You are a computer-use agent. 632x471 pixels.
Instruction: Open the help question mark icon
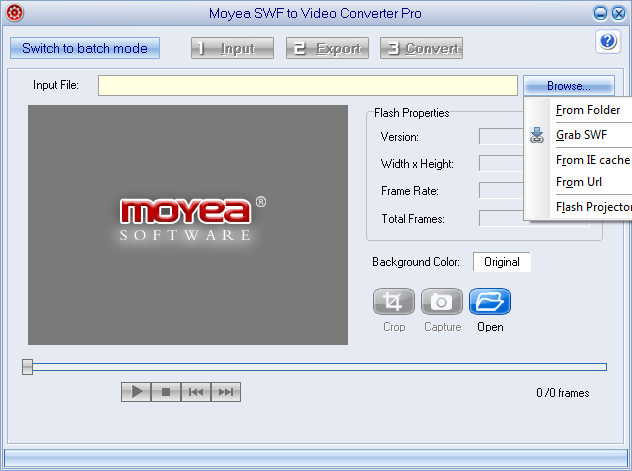pyautogui.click(x=608, y=41)
